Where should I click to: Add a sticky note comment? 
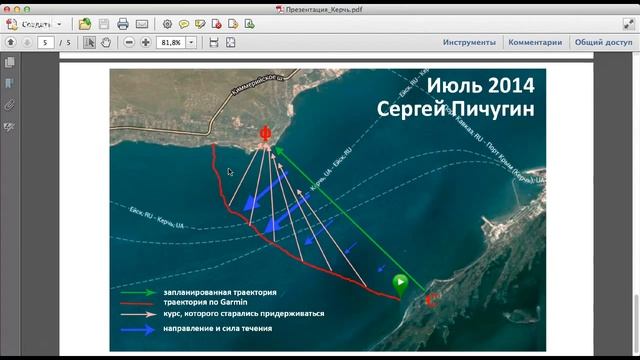click(184, 24)
